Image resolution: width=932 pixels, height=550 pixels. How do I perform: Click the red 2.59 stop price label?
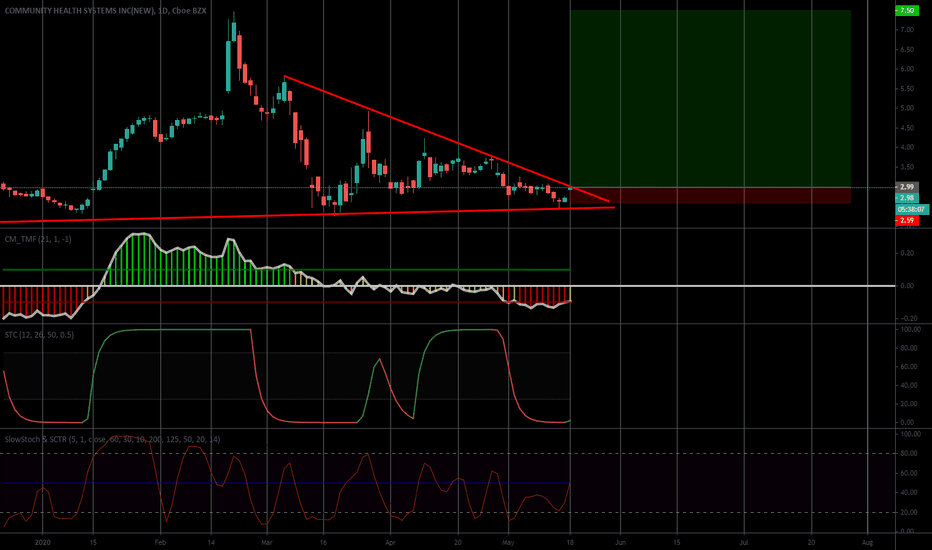point(907,221)
